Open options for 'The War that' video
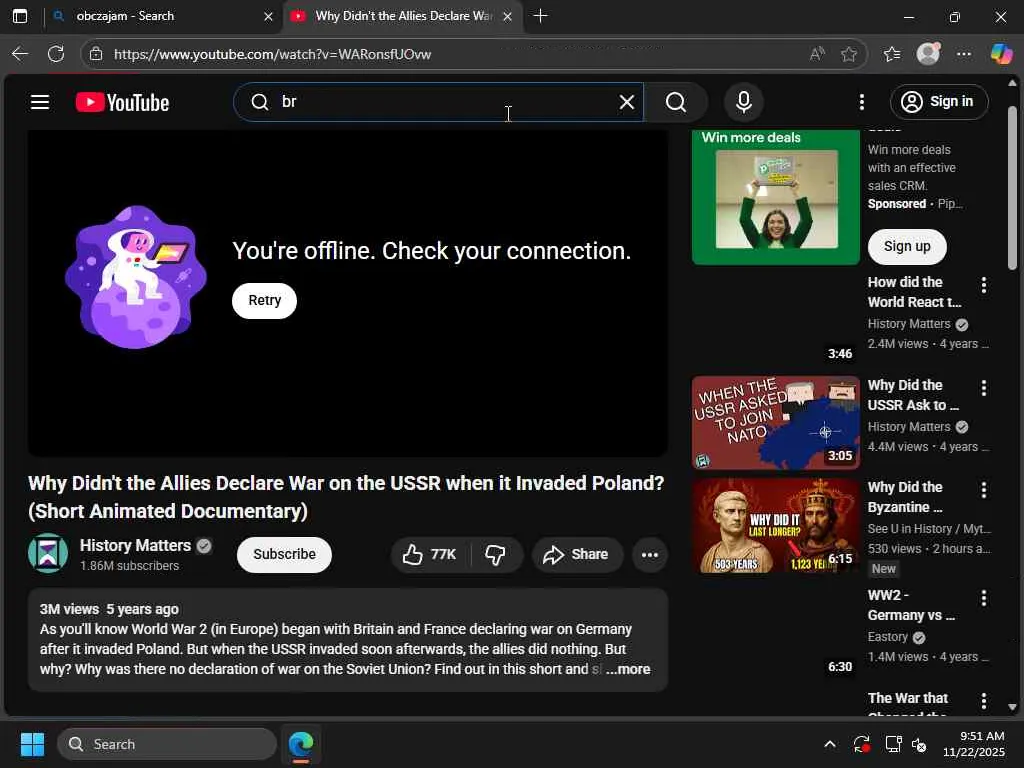The width and height of the screenshot is (1024, 768). pos(984,701)
